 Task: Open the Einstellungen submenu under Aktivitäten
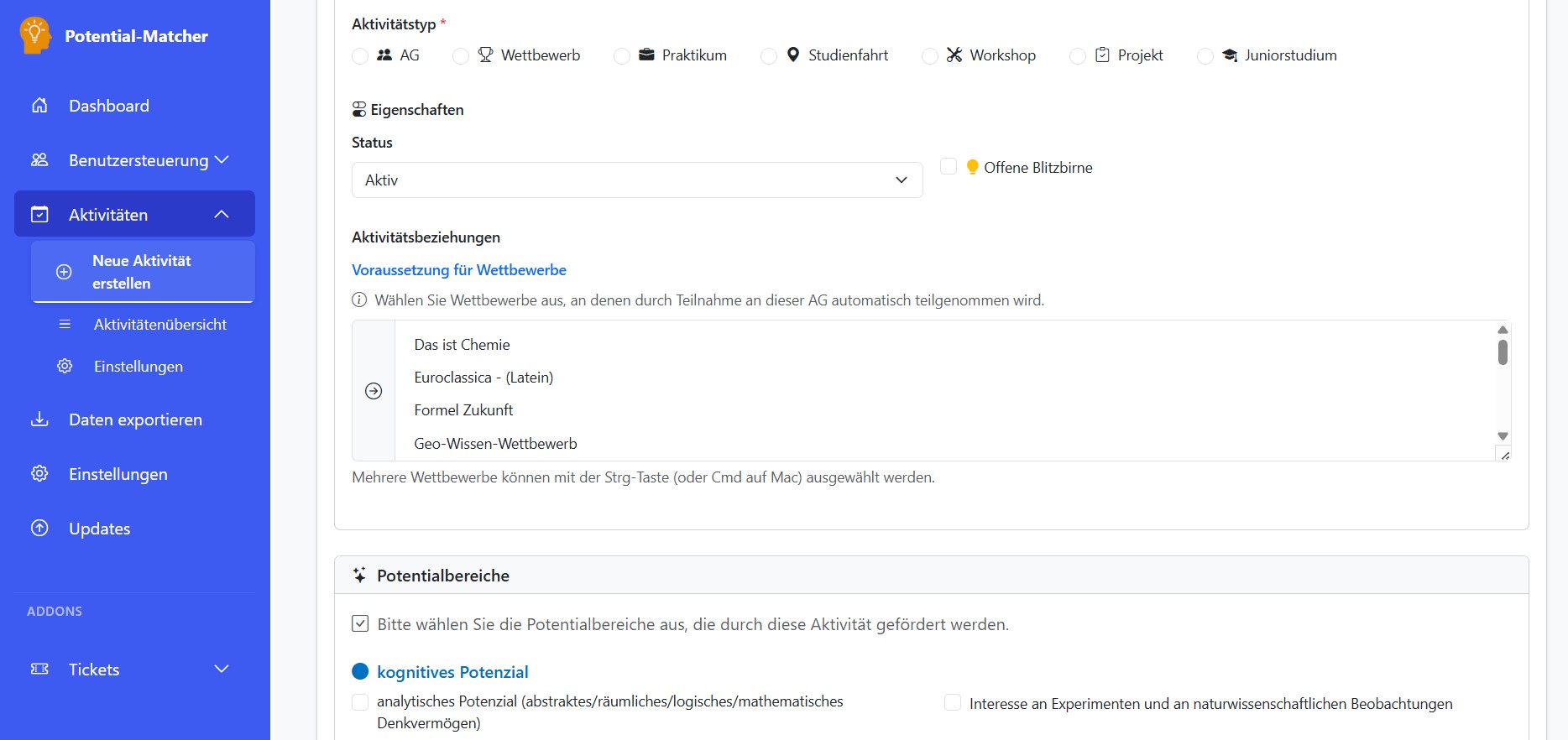coord(143,367)
